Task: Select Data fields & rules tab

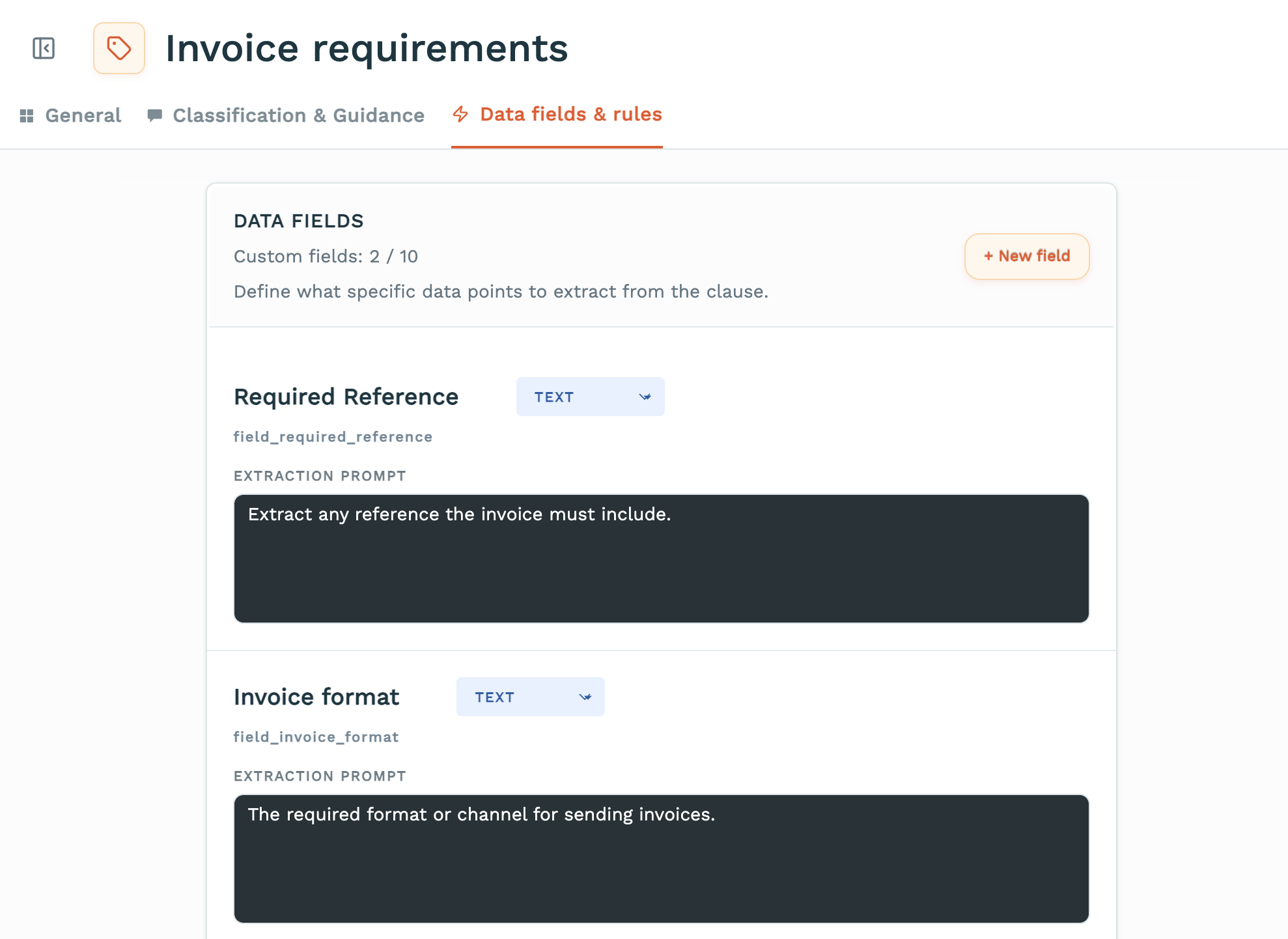Action: coord(557,115)
